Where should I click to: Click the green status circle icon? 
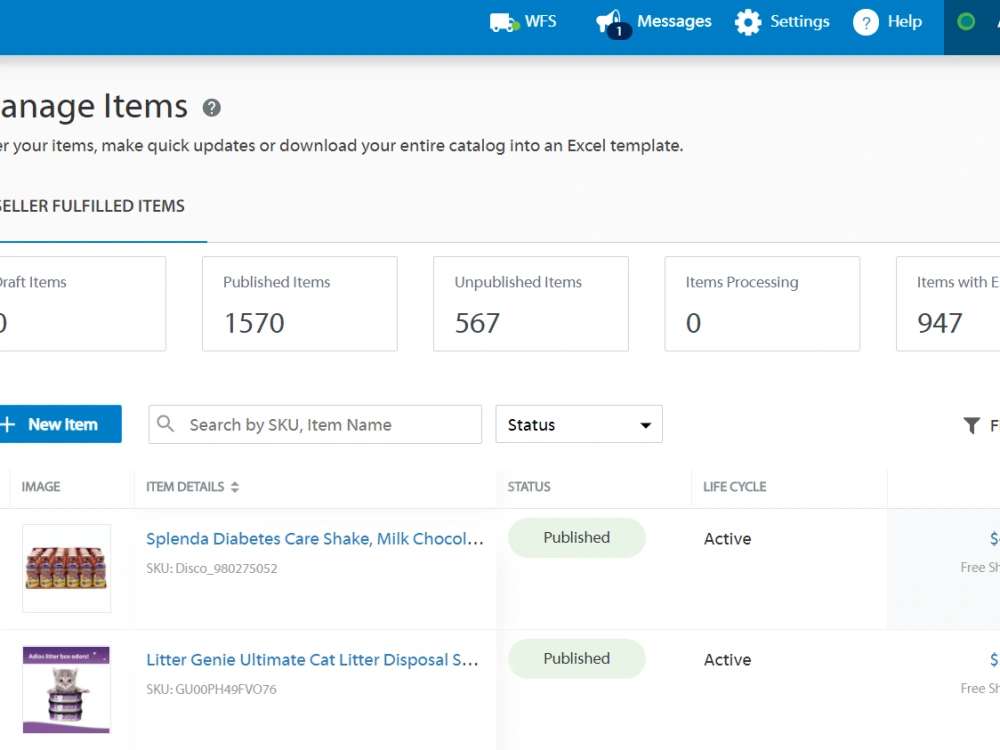pos(966,22)
